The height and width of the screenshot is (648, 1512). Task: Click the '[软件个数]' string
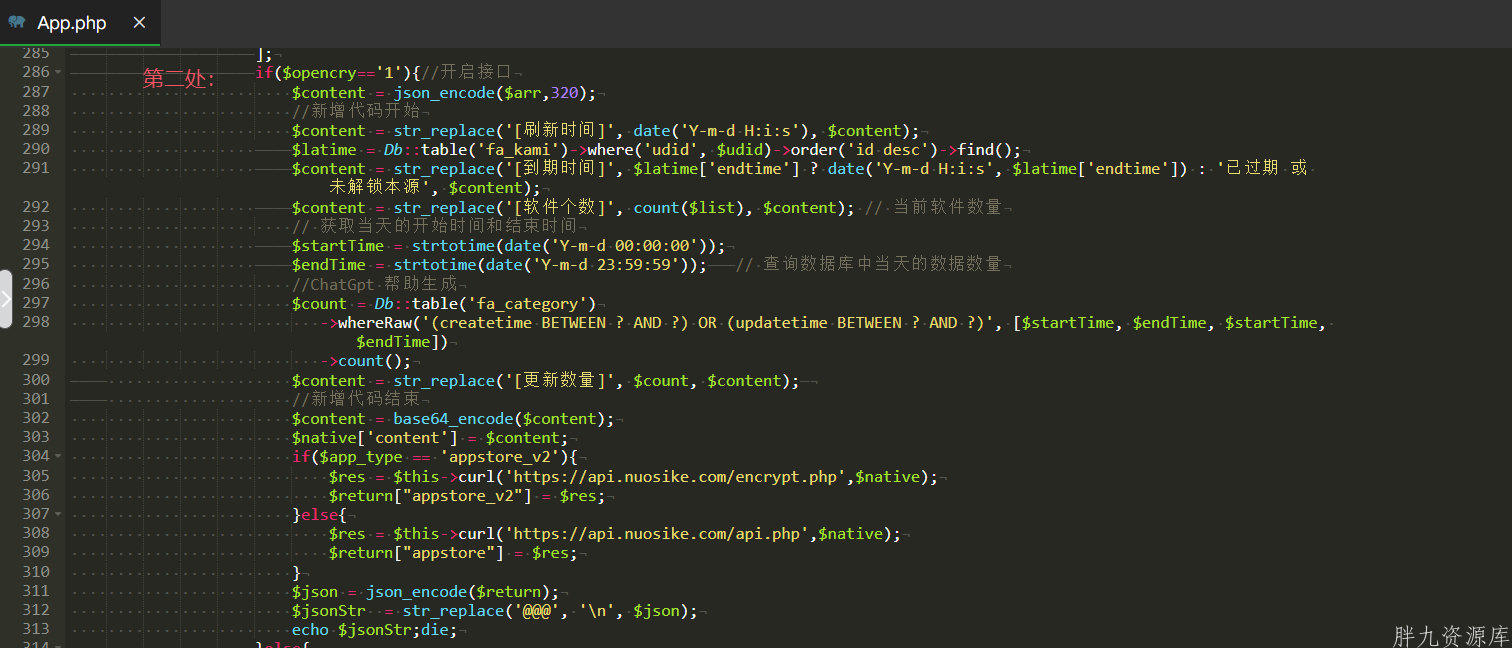(559, 208)
